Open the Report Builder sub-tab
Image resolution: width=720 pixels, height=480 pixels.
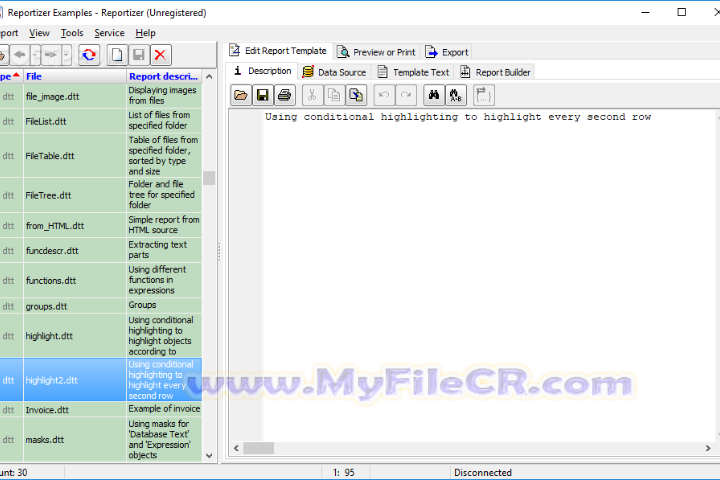tap(495, 72)
